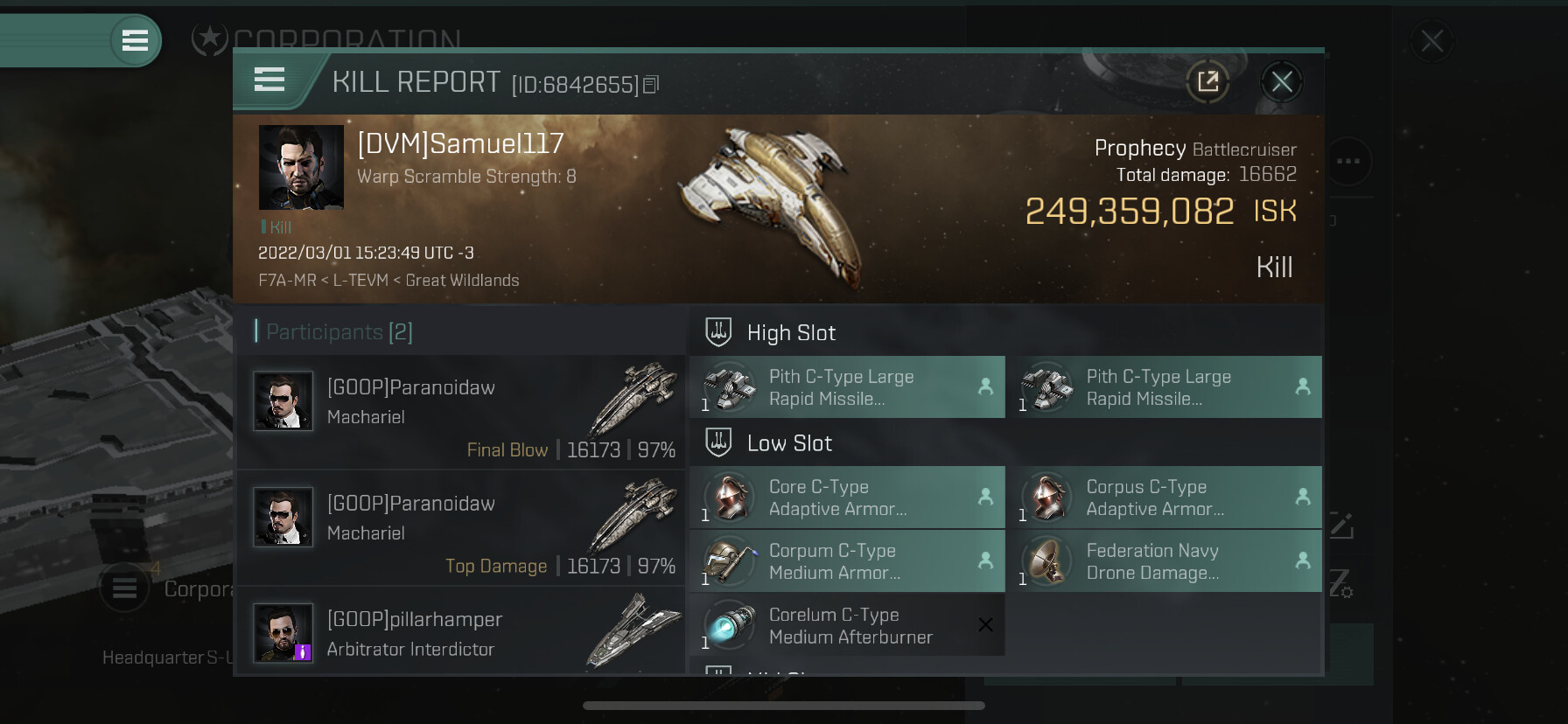Image resolution: width=1568 pixels, height=724 pixels.
Task: Select Corpum C-Type Medium Armor module
Action: pyautogui.click(x=847, y=561)
